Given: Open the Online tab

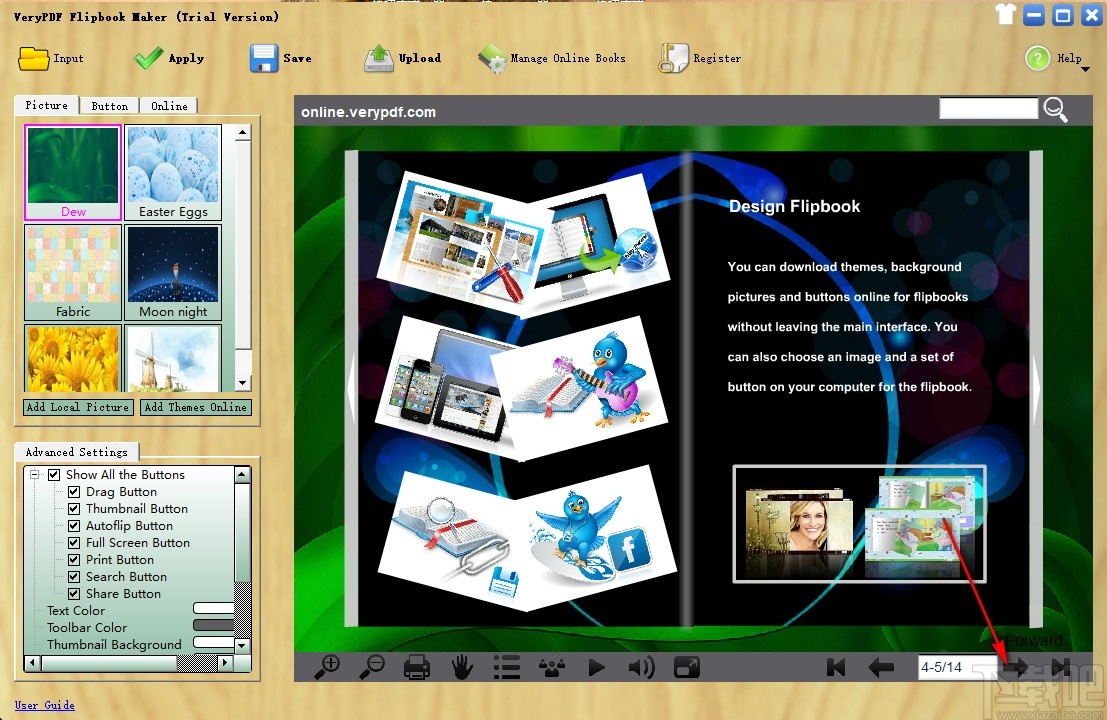Looking at the screenshot, I should tap(169, 105).
